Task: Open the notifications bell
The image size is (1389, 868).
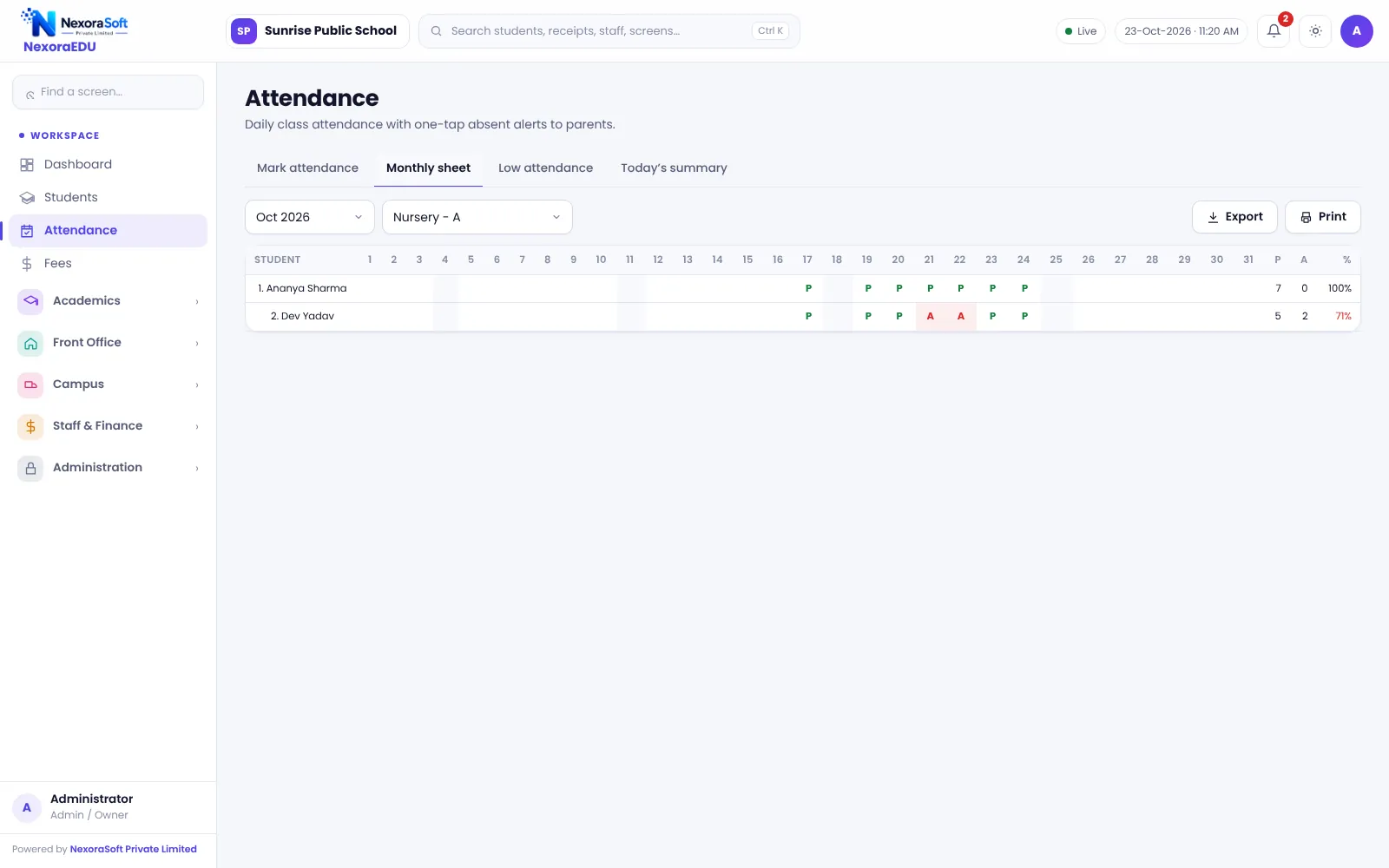Action: coord(1274,31)
